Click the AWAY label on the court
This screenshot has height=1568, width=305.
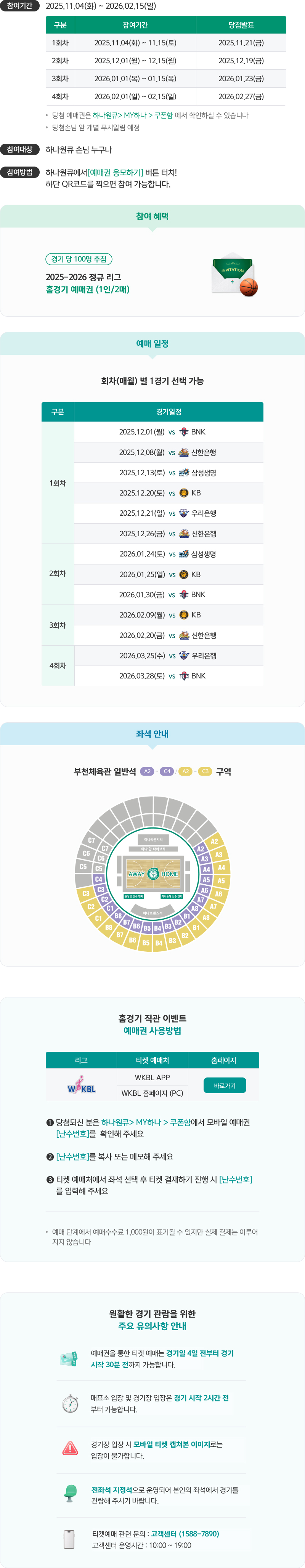[136, 874]
